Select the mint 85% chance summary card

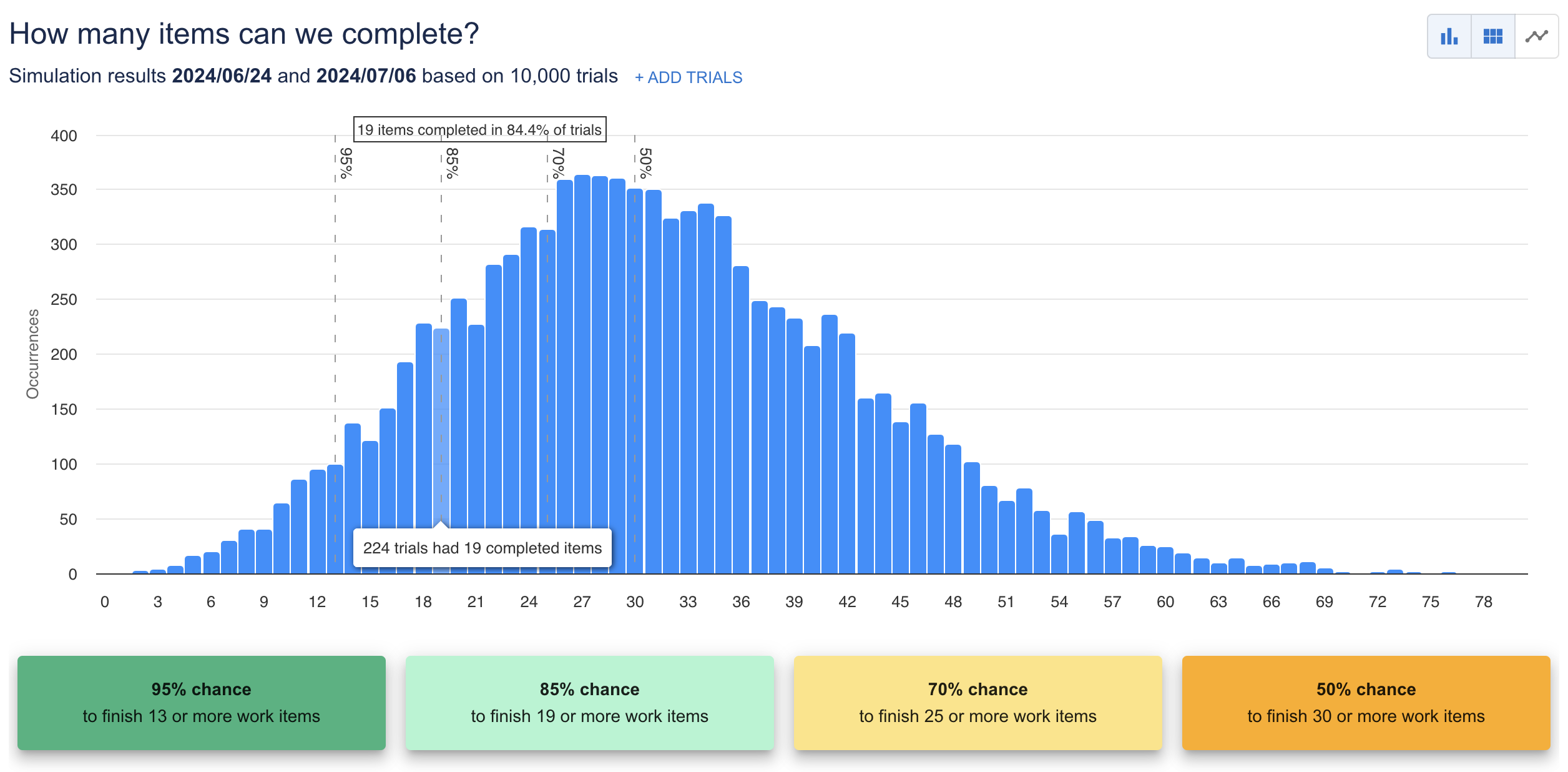589,702
